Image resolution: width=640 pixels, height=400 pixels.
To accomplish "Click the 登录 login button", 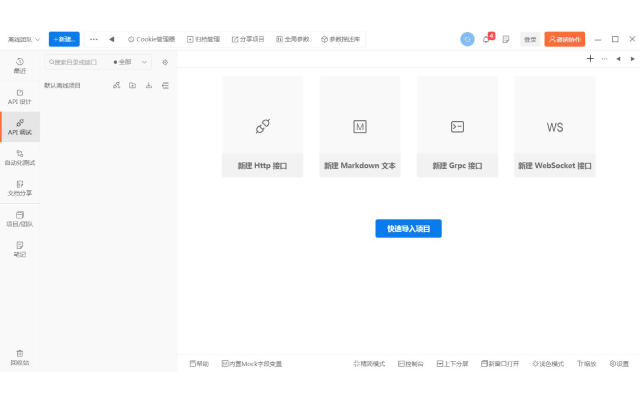I will [x=530, y=39].
